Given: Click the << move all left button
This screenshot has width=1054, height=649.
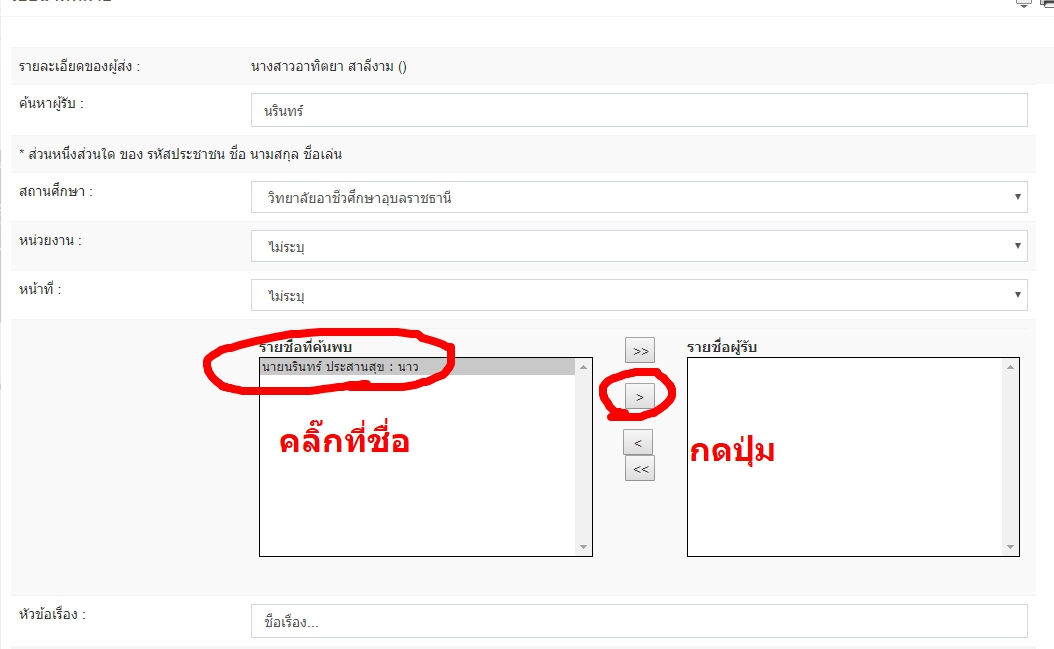Looking at the screenshot, I should pos(640,469).
